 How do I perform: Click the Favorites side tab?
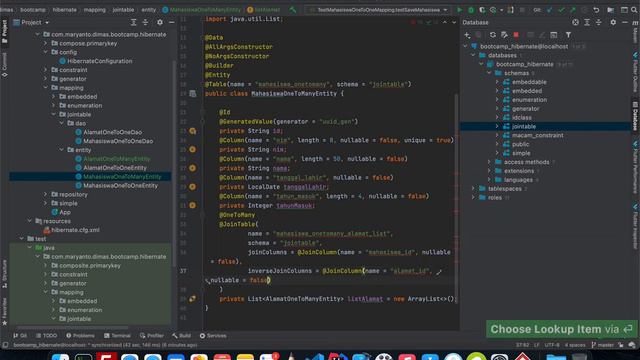tap(4, 311)
